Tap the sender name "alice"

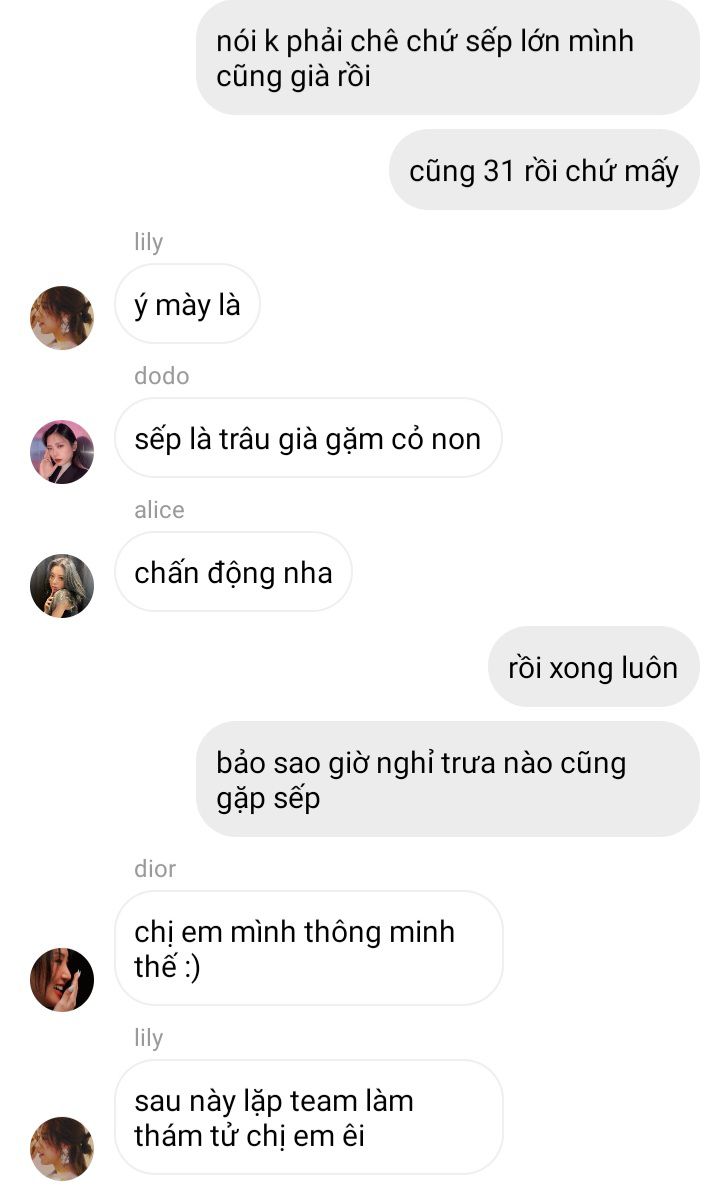tap(159, 510)
